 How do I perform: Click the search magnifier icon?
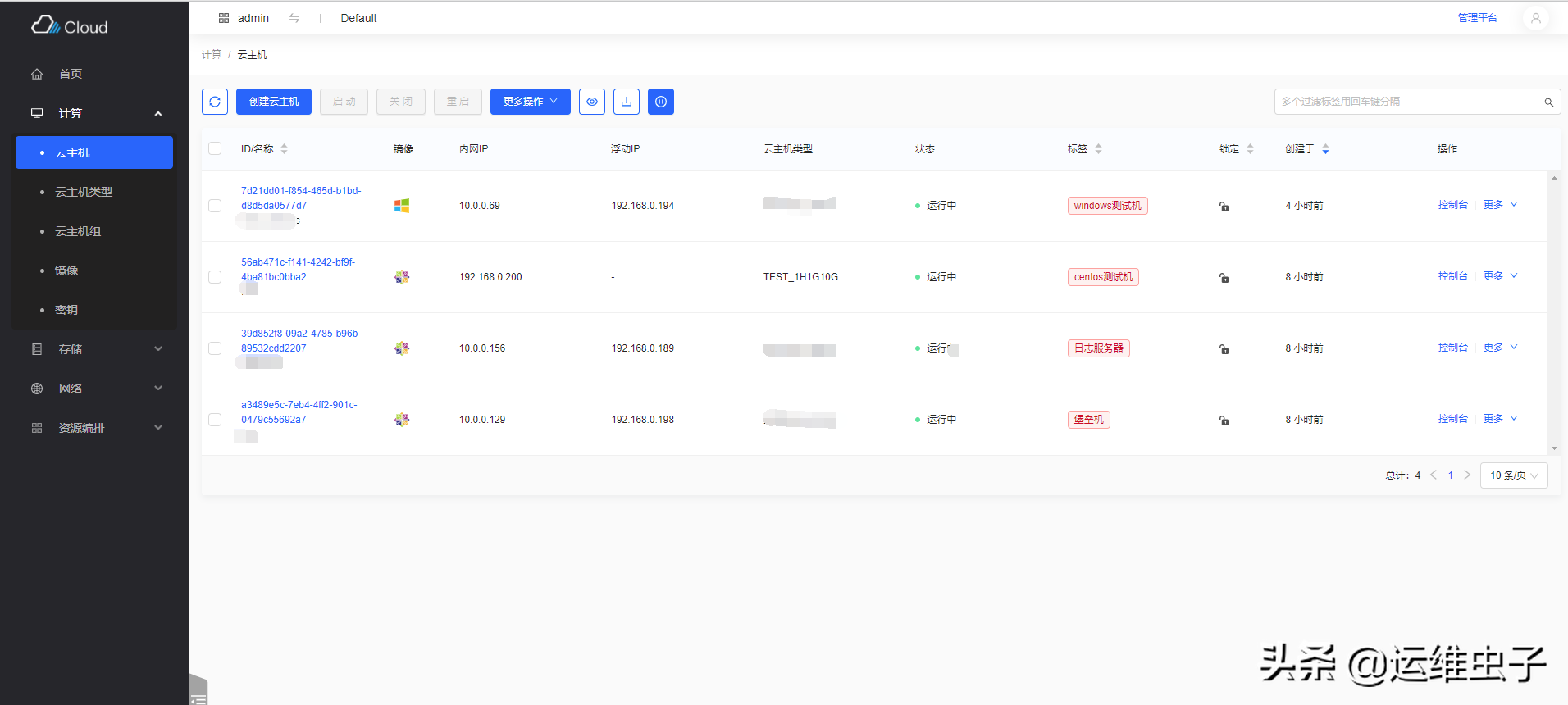tap(1549, 102)
